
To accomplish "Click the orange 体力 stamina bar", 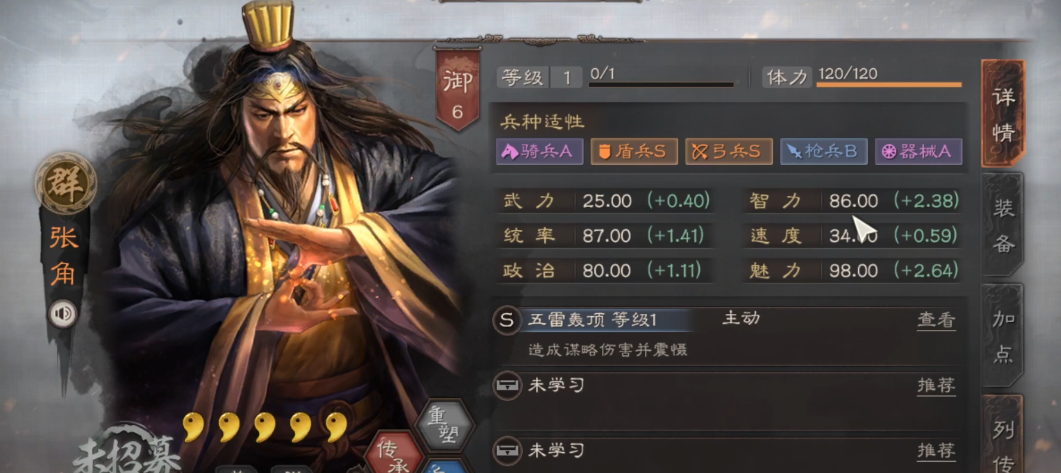I will point(888,85).
